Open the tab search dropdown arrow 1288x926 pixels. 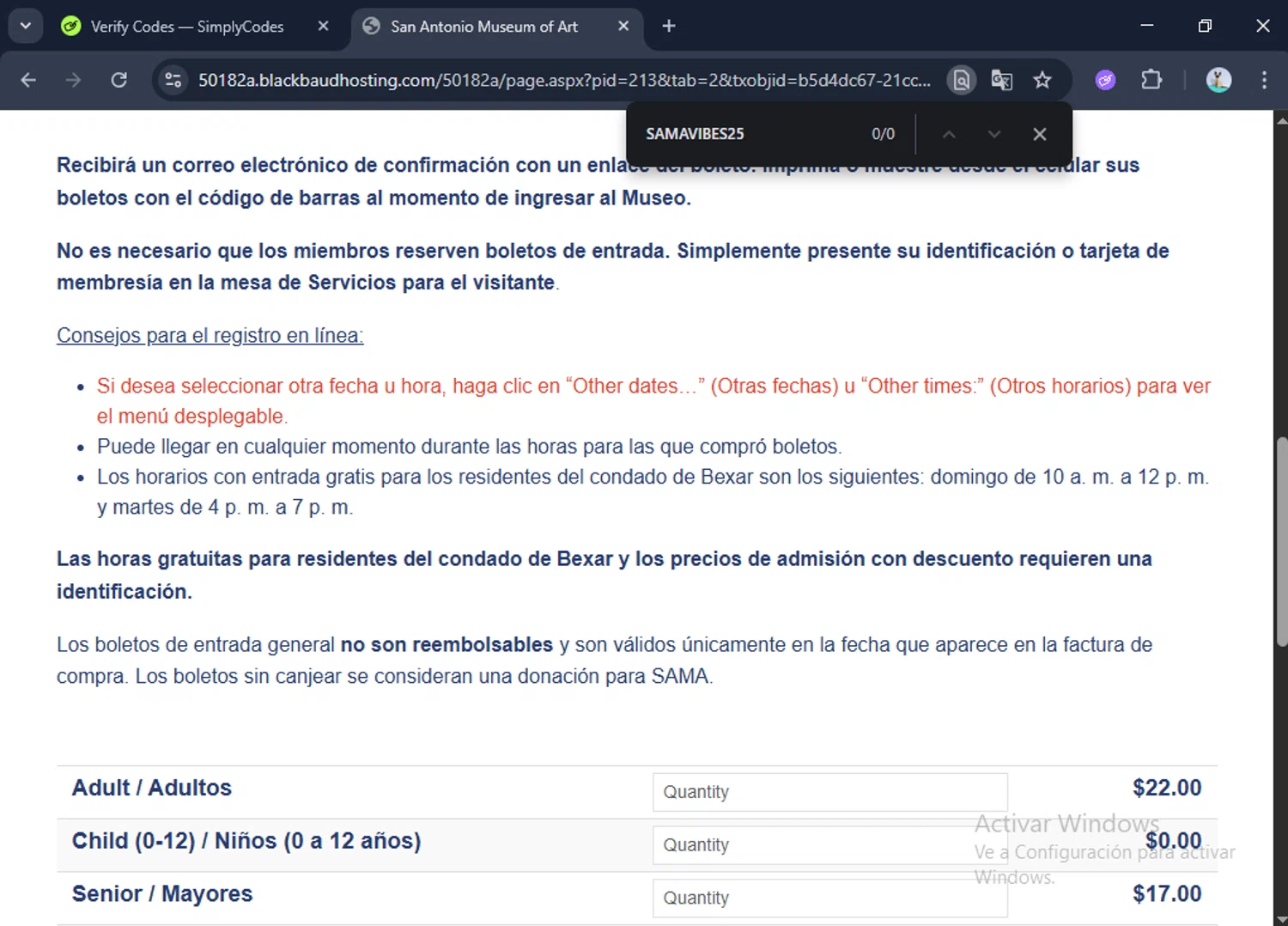click(26, 26)
